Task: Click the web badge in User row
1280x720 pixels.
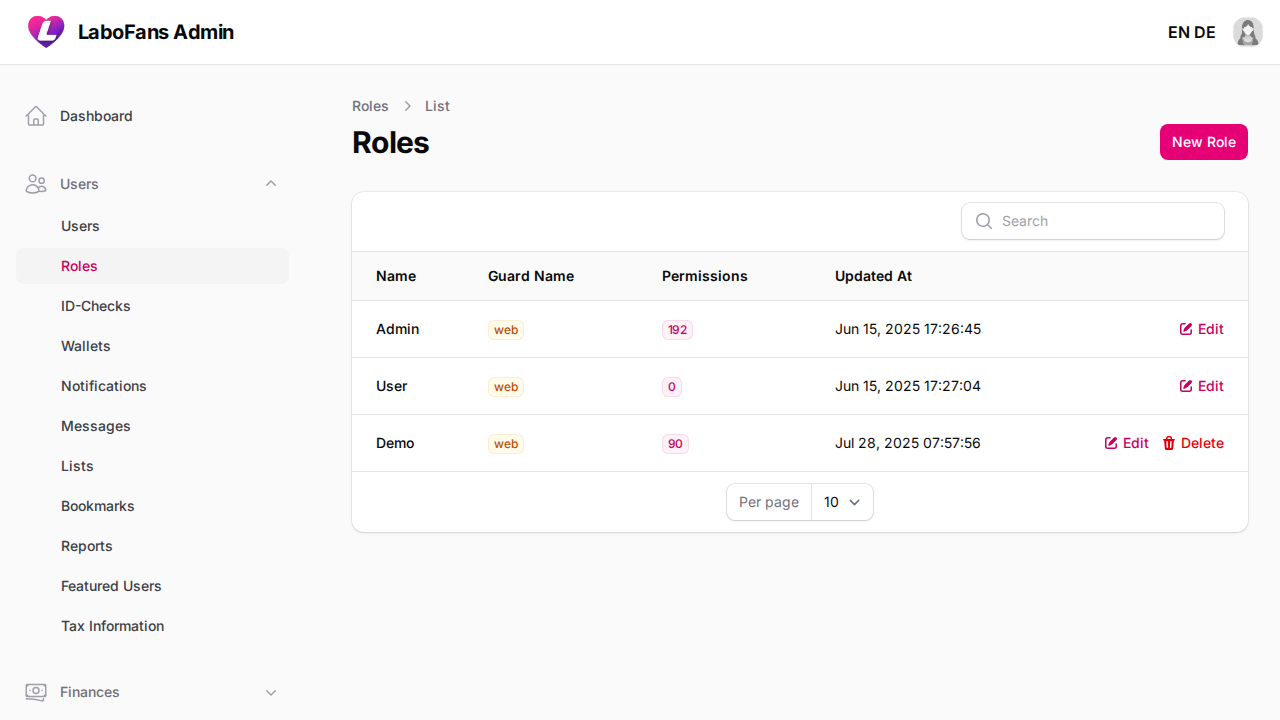Action: point(506,387)
